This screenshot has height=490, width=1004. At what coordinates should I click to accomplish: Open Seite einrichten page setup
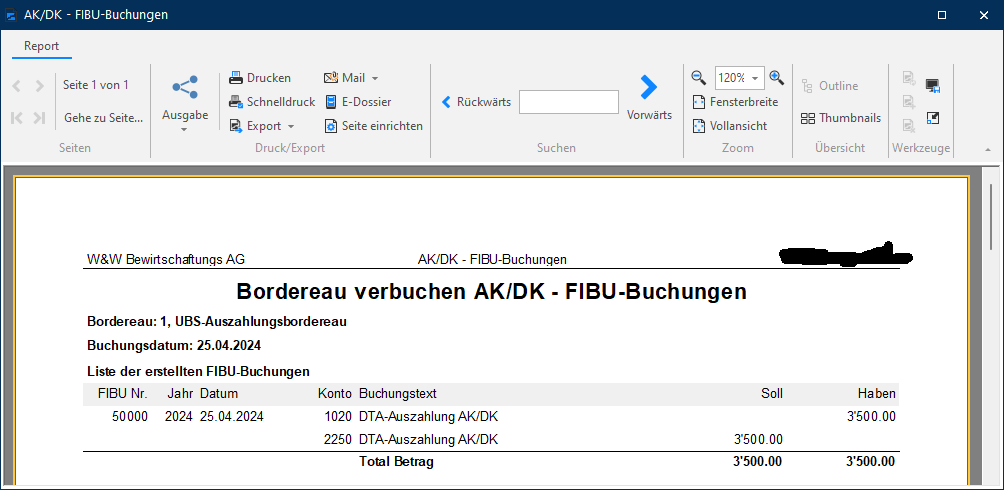(374, 126)
